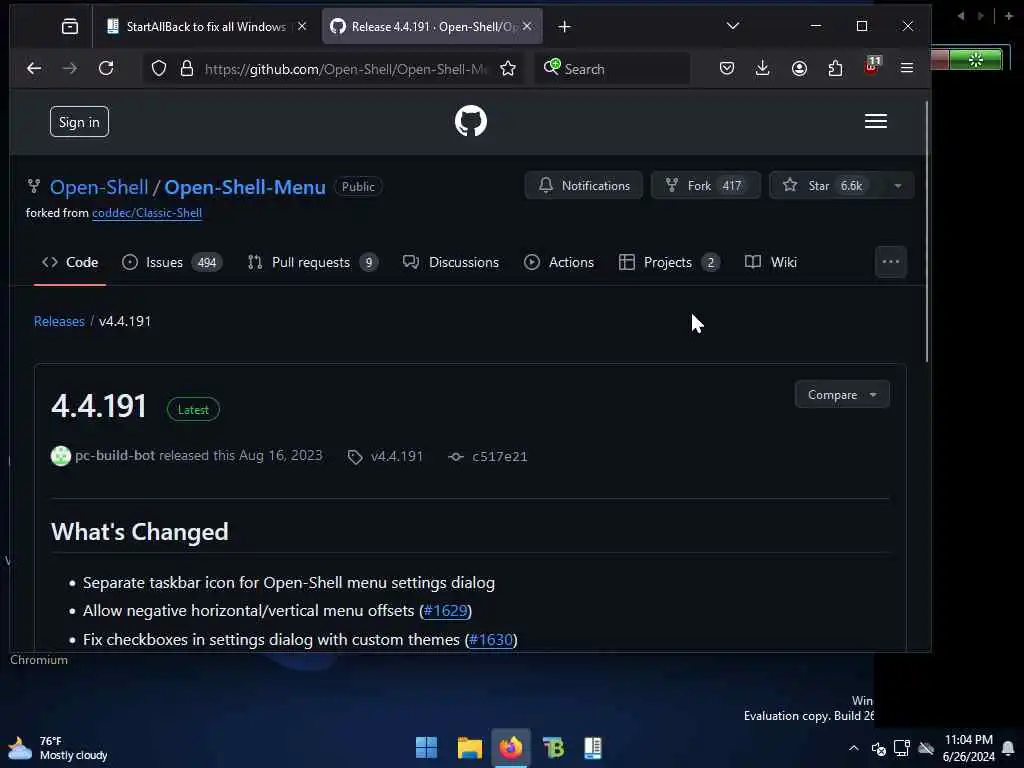
Task: Click the browser page vertical scrollbar
Action: coord(927,232)
